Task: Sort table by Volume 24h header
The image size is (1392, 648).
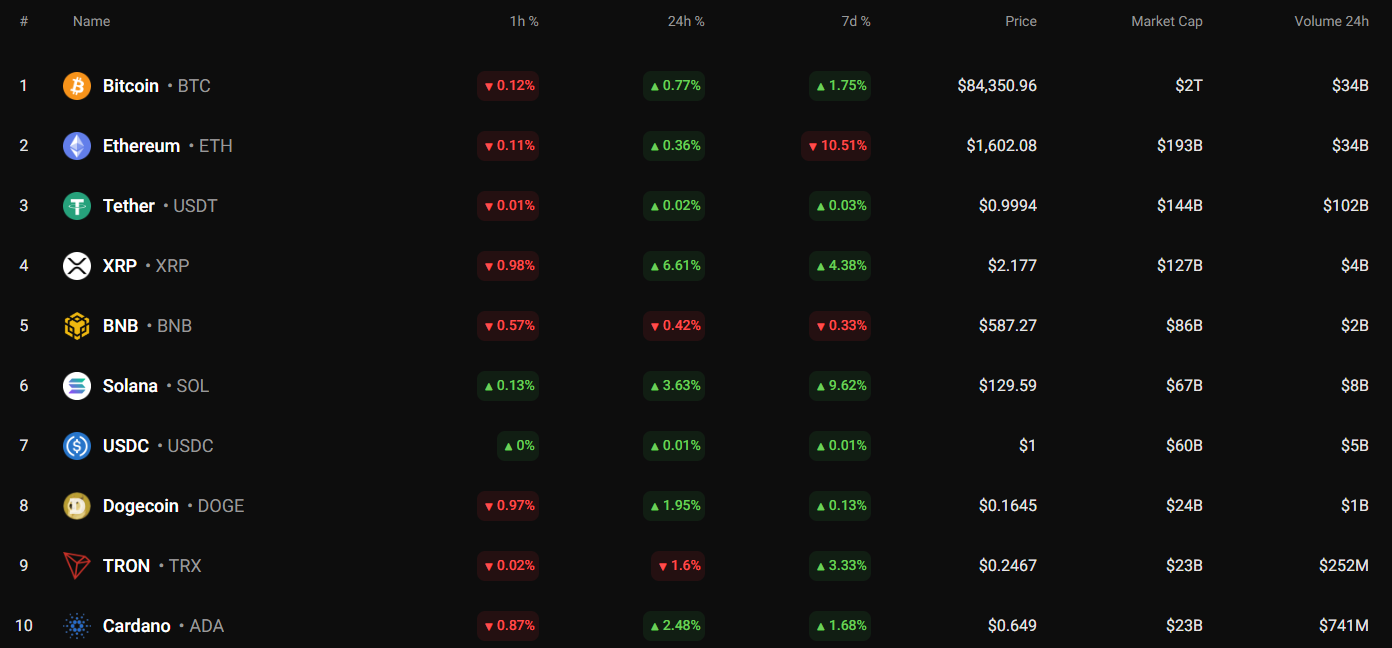Action: (x=1331, y=21)
